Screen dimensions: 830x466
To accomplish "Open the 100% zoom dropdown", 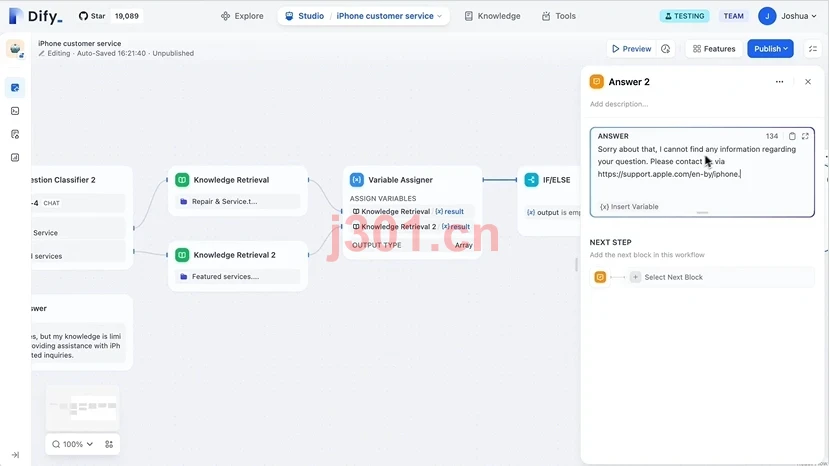I will pos(73,444).
